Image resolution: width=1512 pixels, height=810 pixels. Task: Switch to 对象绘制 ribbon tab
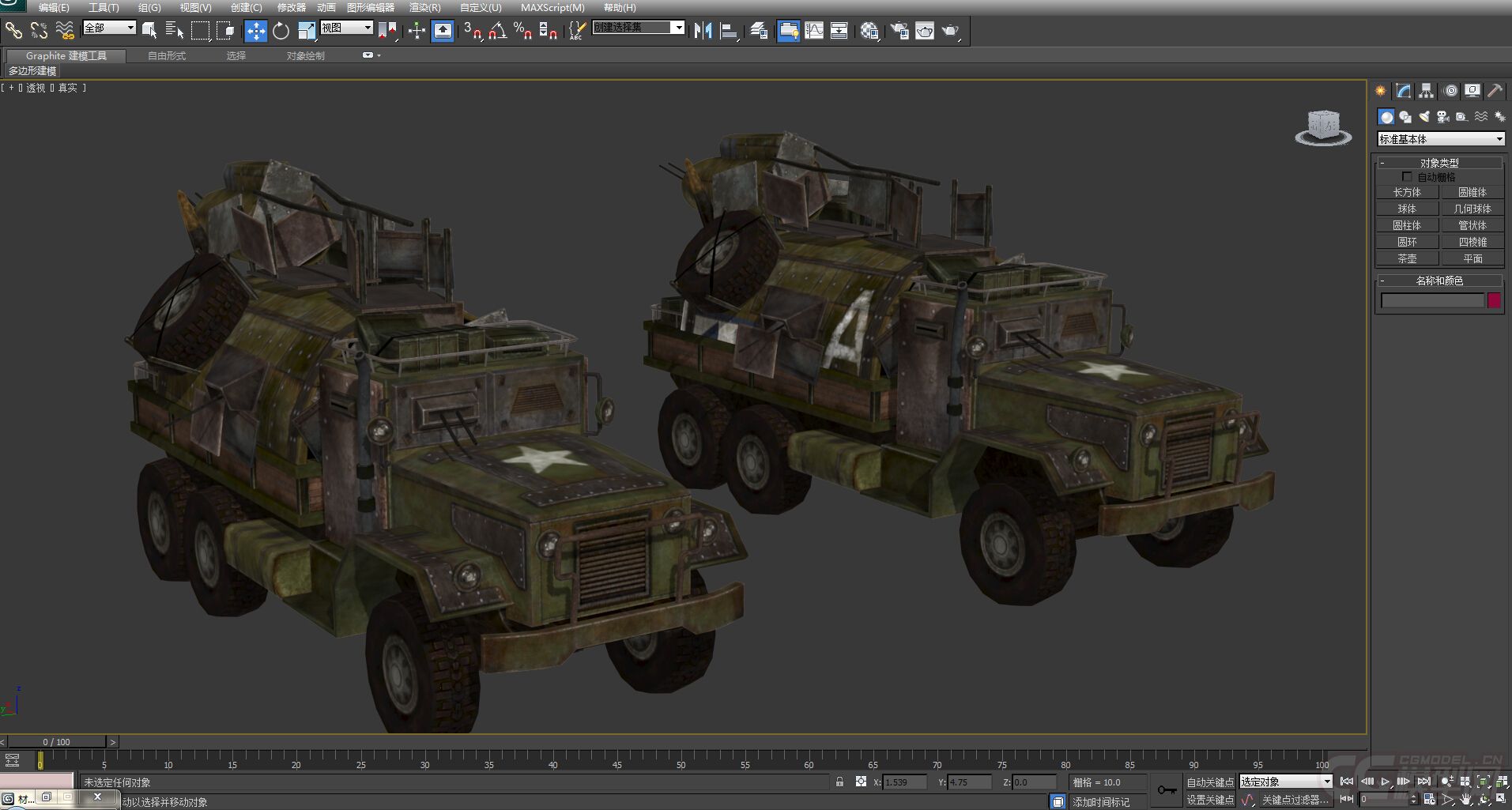pos(305,56)
